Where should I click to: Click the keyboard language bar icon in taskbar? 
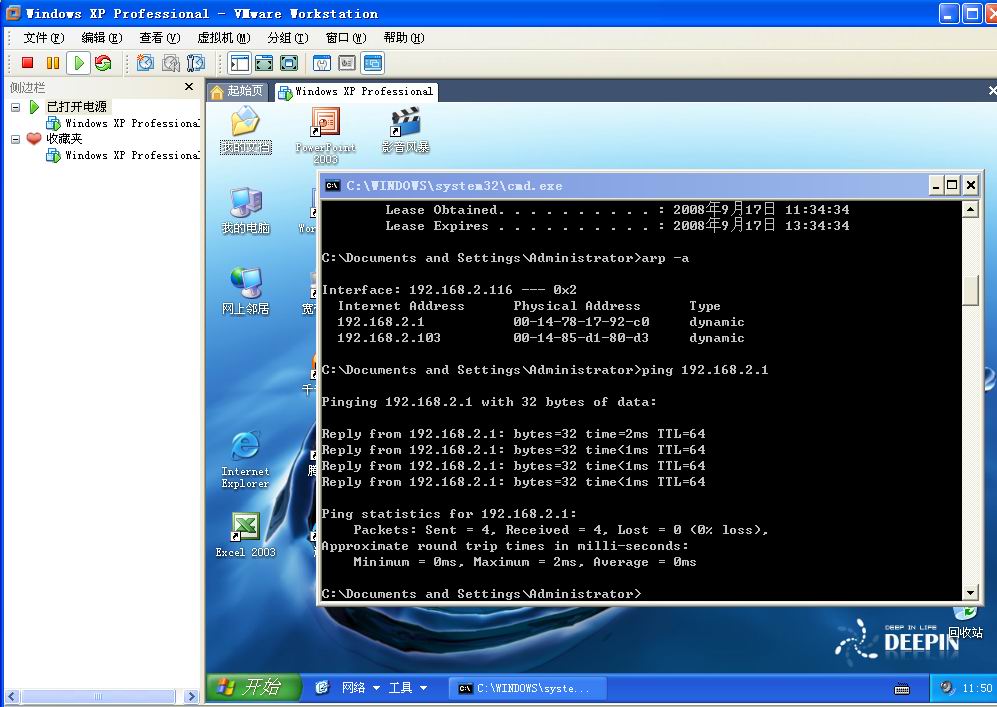[902, 689]
